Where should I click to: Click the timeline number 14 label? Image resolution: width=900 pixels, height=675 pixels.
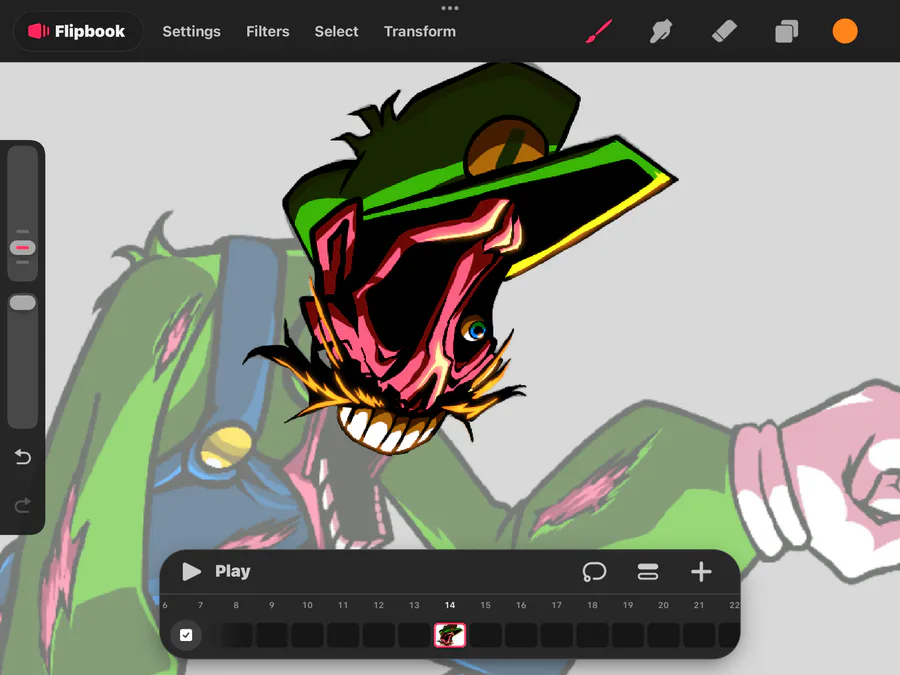point(450,605)
